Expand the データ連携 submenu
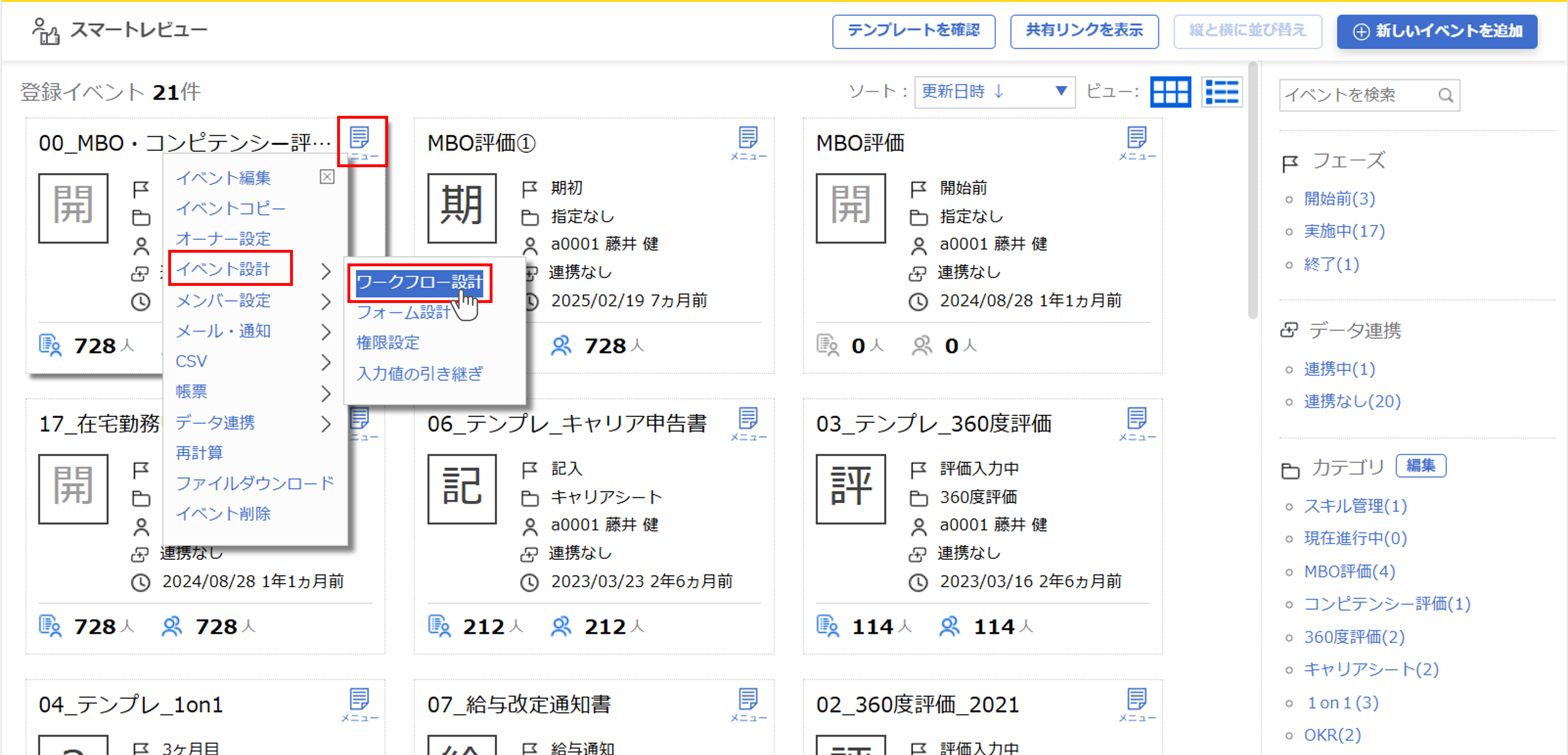This screenshot has height=755, width=1568. coord(214,422)
